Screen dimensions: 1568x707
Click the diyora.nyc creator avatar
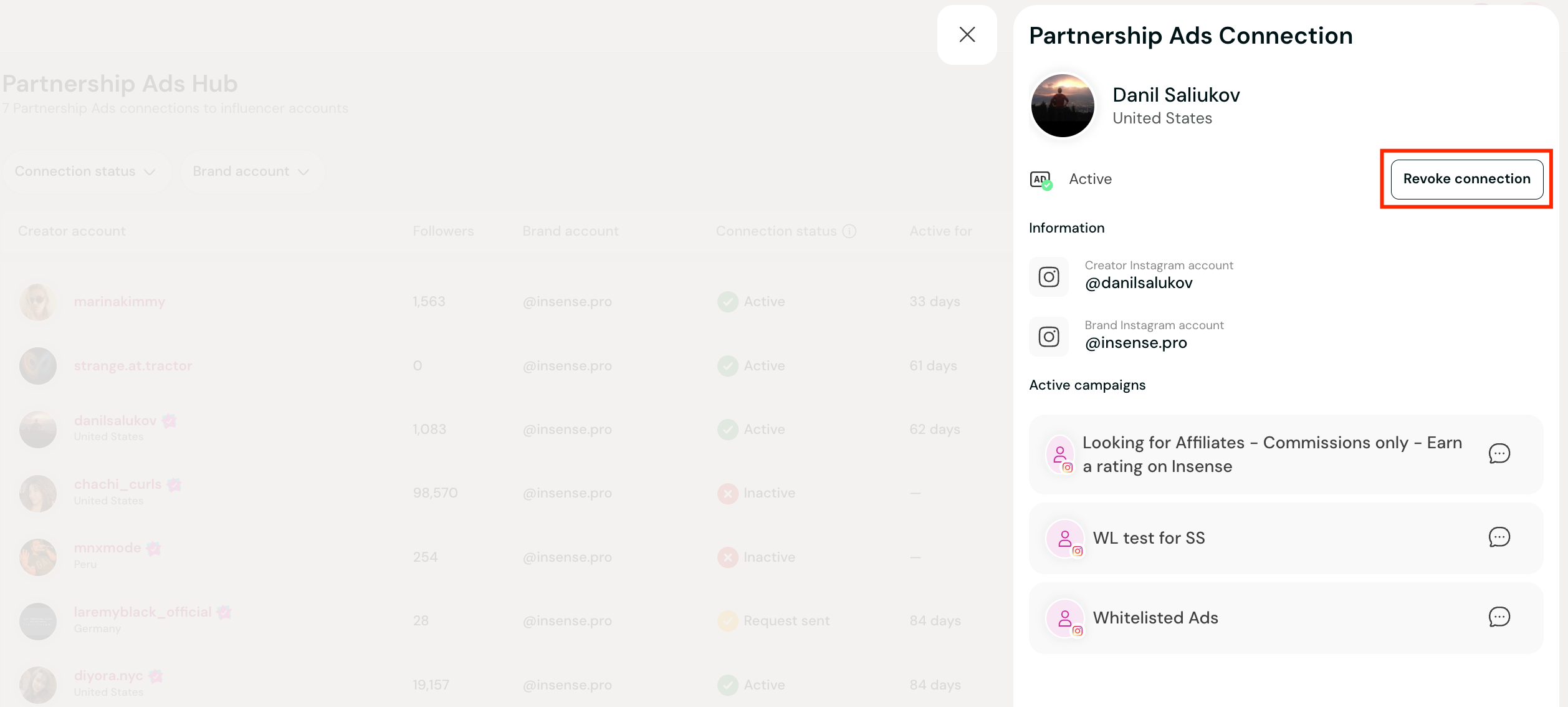pyautogui.click(x=38, y=685)
